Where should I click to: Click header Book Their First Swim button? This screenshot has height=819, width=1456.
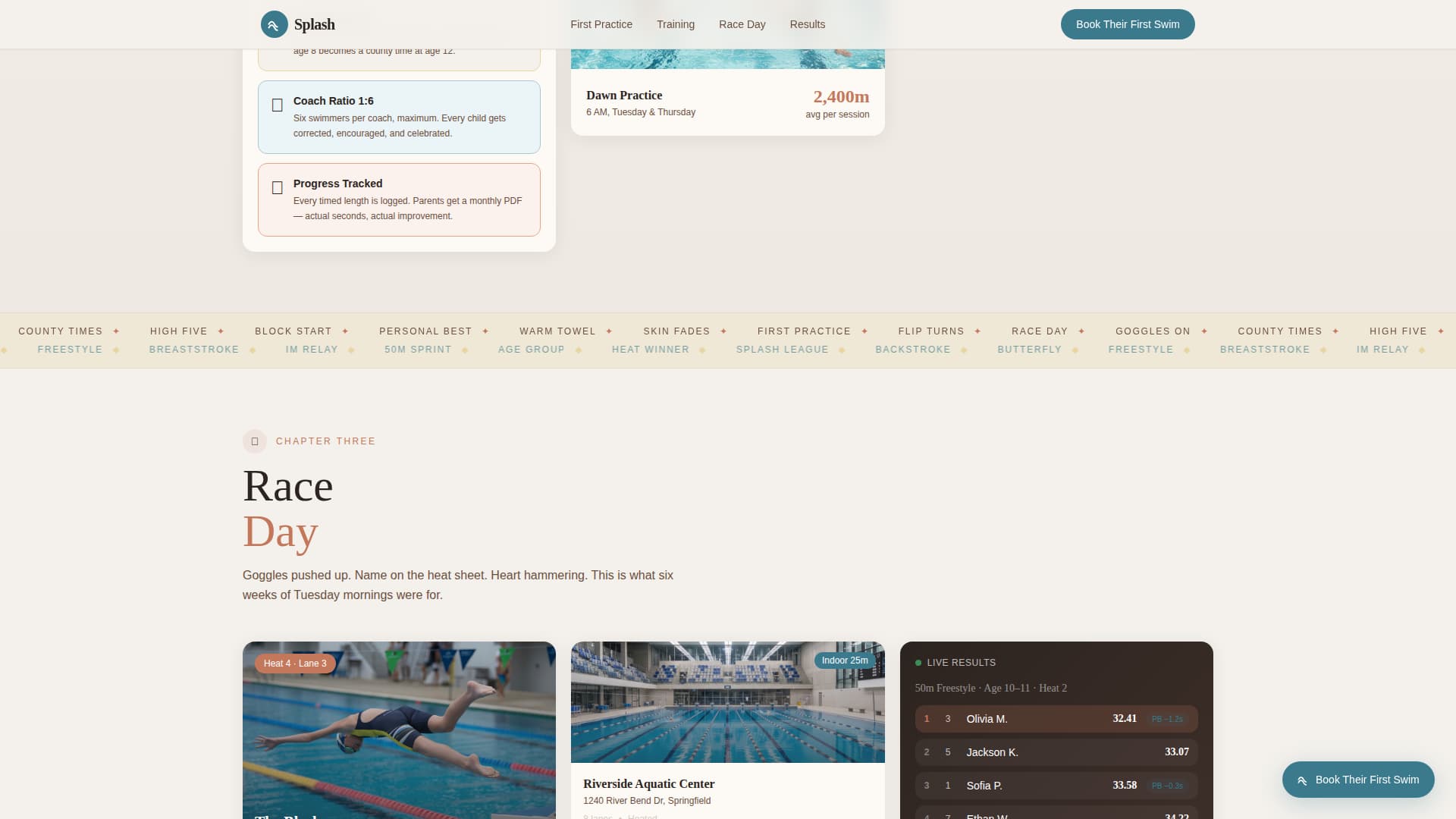click(x=1128, y=24)
